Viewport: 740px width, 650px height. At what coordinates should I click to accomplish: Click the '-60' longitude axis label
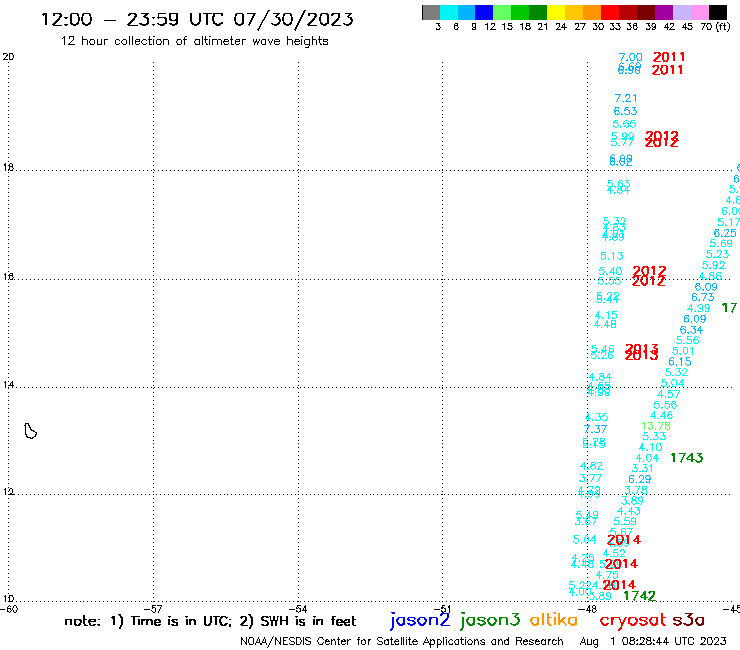(9, 609)
